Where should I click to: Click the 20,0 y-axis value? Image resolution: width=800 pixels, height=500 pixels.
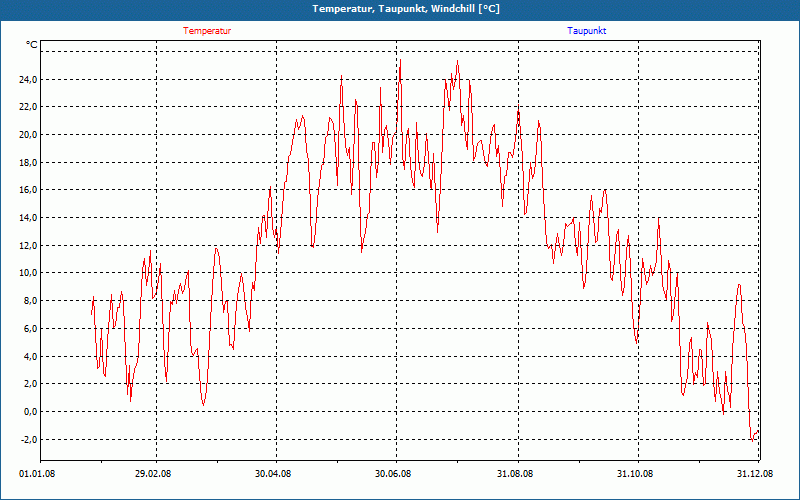coord(28,135)
